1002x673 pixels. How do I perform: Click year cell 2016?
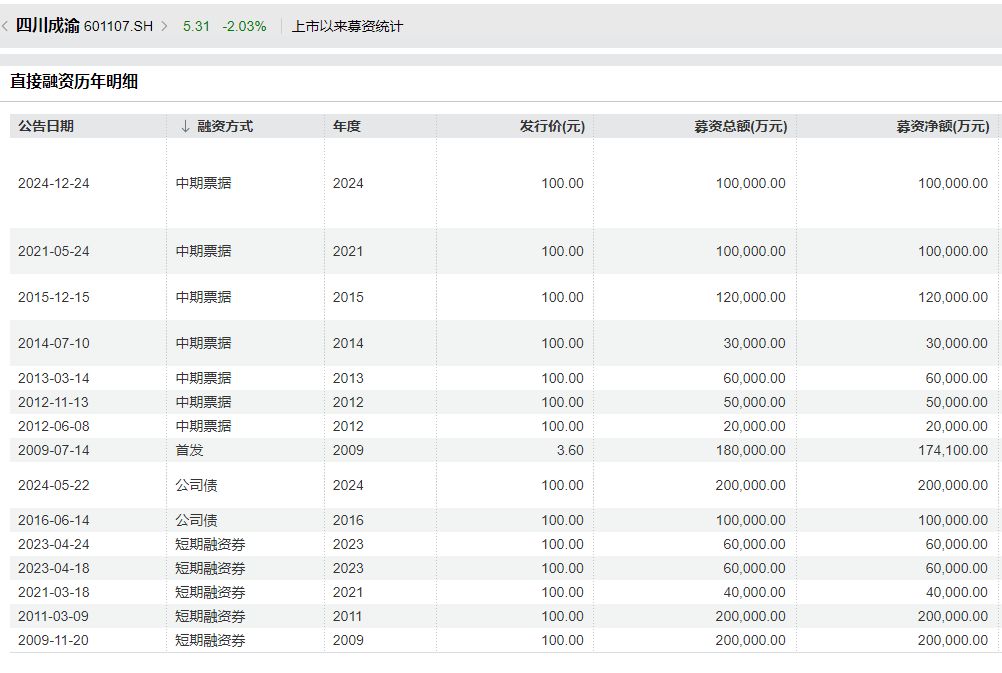[348, 520]
